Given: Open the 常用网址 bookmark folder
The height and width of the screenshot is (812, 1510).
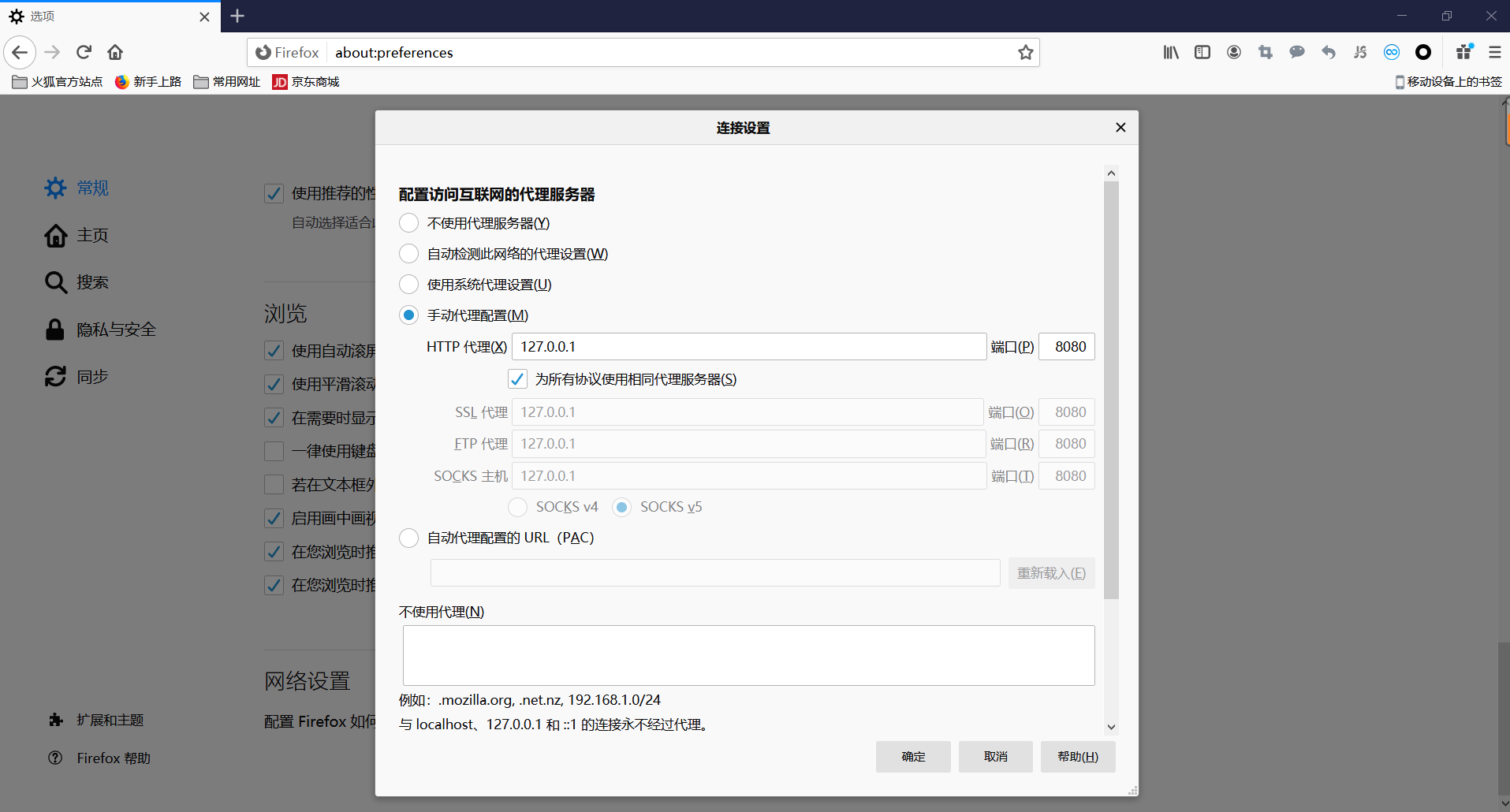Looking at the screenshot, I should point(227,81).
